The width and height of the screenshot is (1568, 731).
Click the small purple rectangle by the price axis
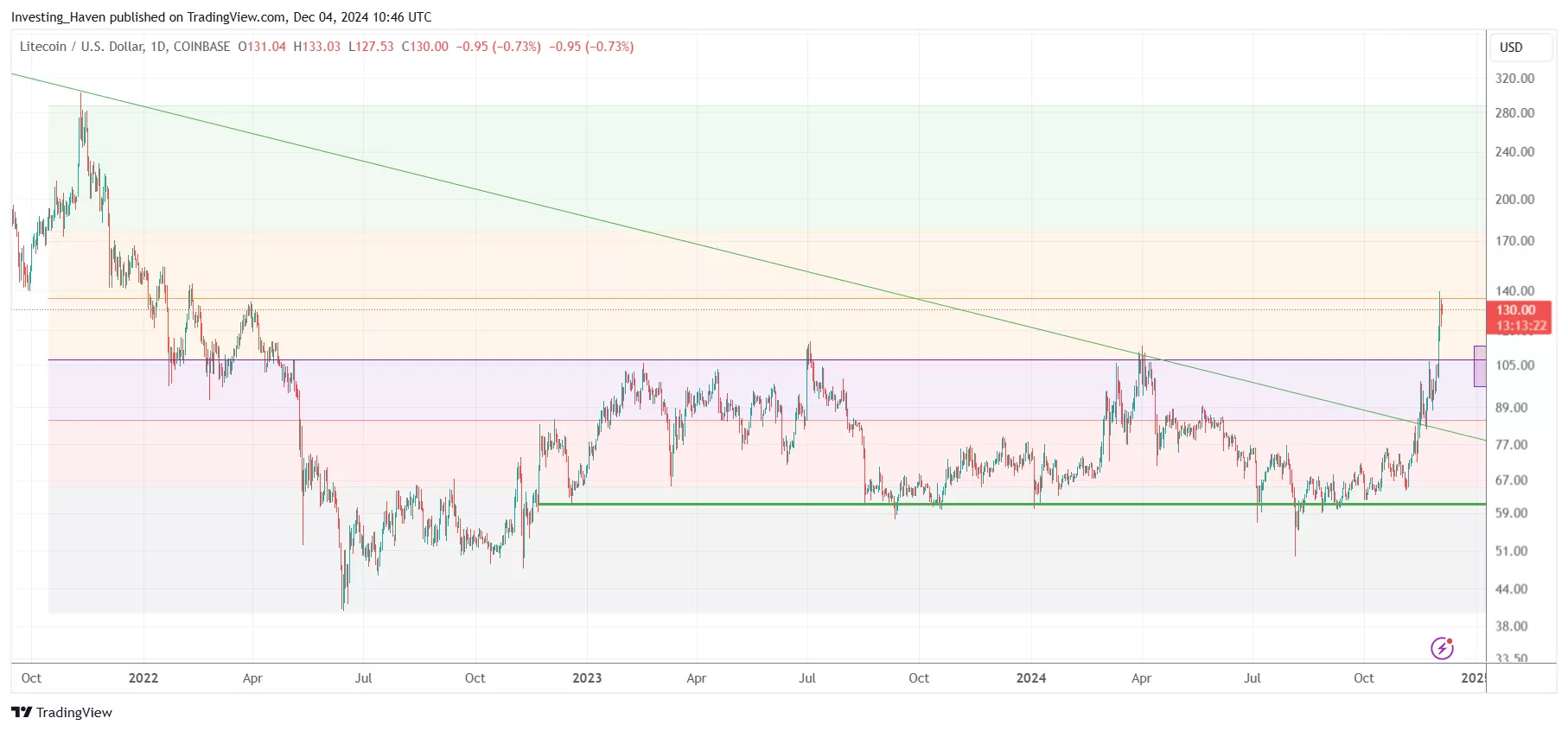click(1480, 366)
